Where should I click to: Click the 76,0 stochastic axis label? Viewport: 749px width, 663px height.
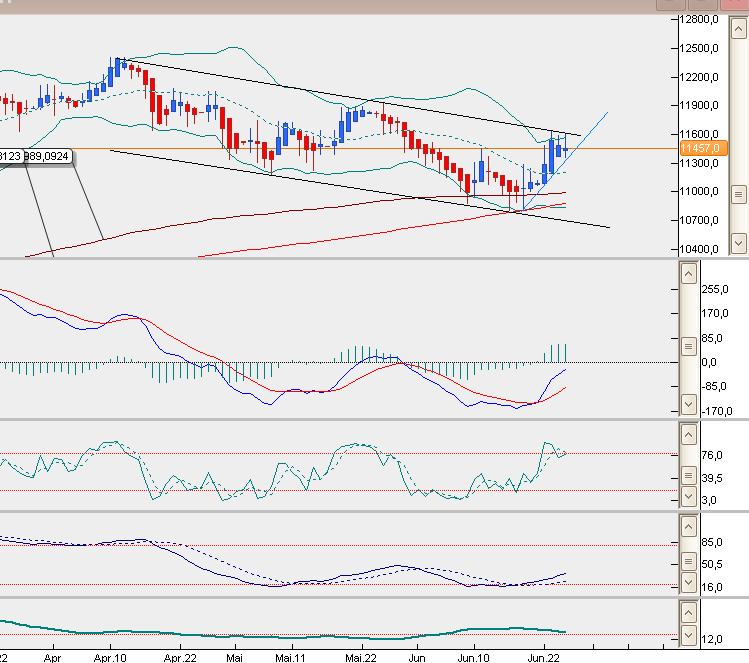pyautogui.click(x=712, y=455)
